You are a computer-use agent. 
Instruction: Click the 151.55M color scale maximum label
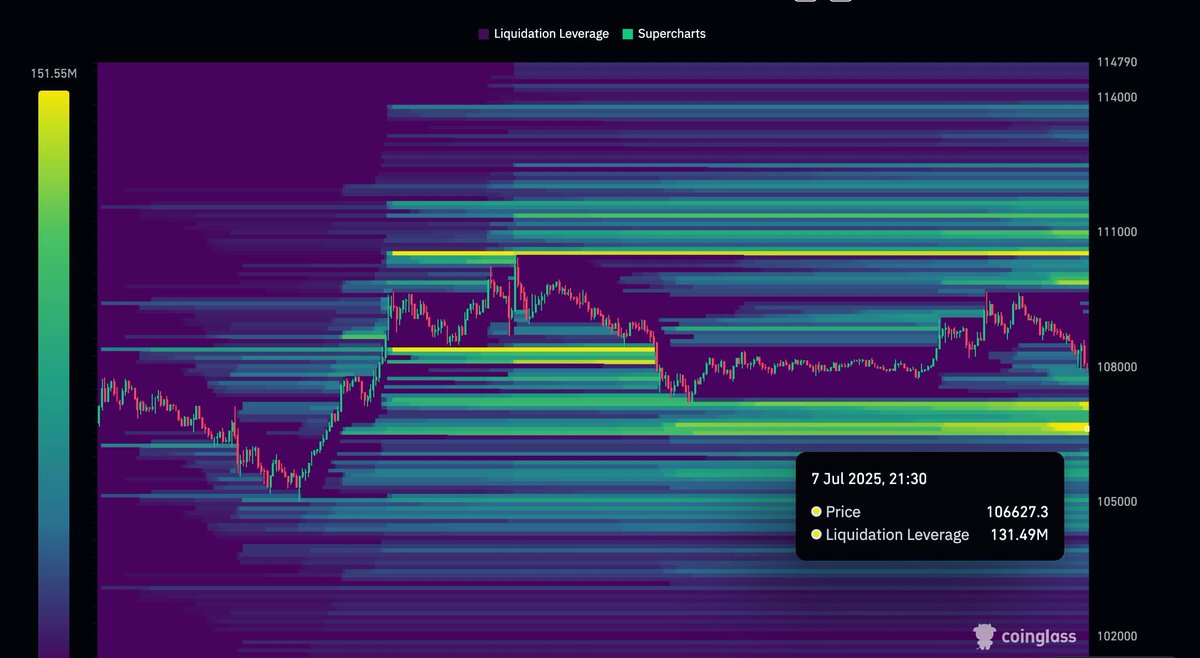click(54, 73)
